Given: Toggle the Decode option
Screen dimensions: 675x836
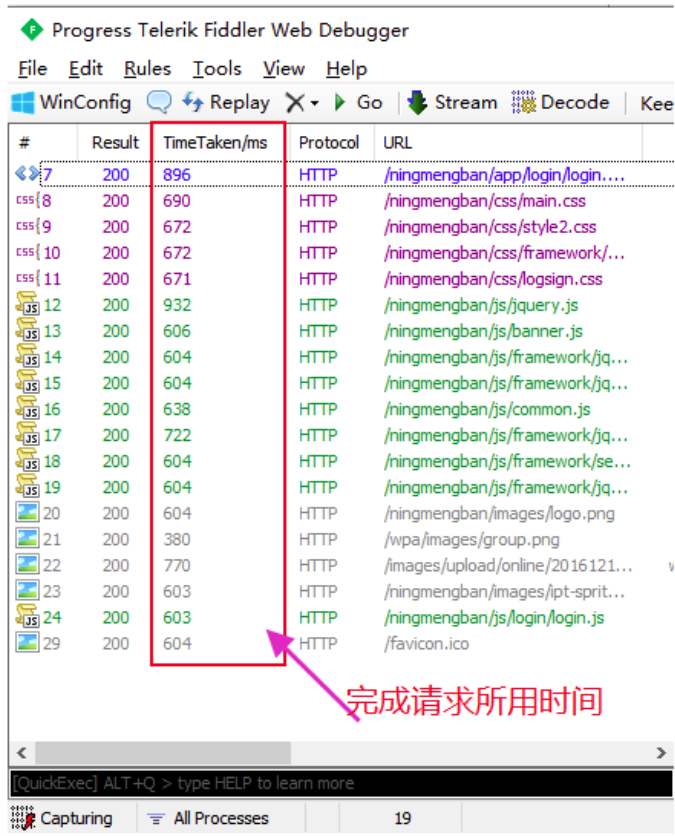Looking at the screenshot, I should (560, 102).
